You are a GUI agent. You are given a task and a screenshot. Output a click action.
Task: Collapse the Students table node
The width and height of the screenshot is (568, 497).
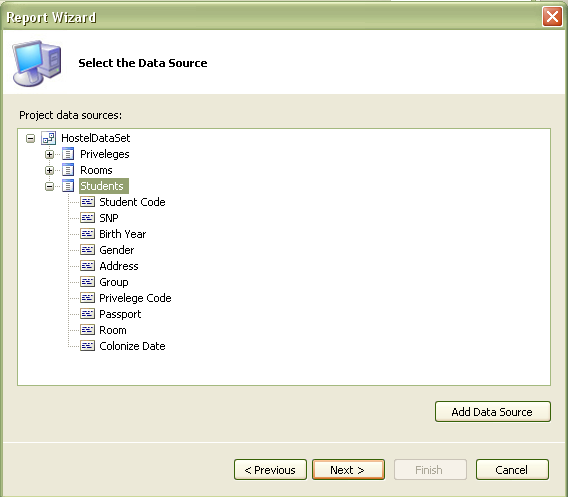pyautogui.click(x=49, y=186)
